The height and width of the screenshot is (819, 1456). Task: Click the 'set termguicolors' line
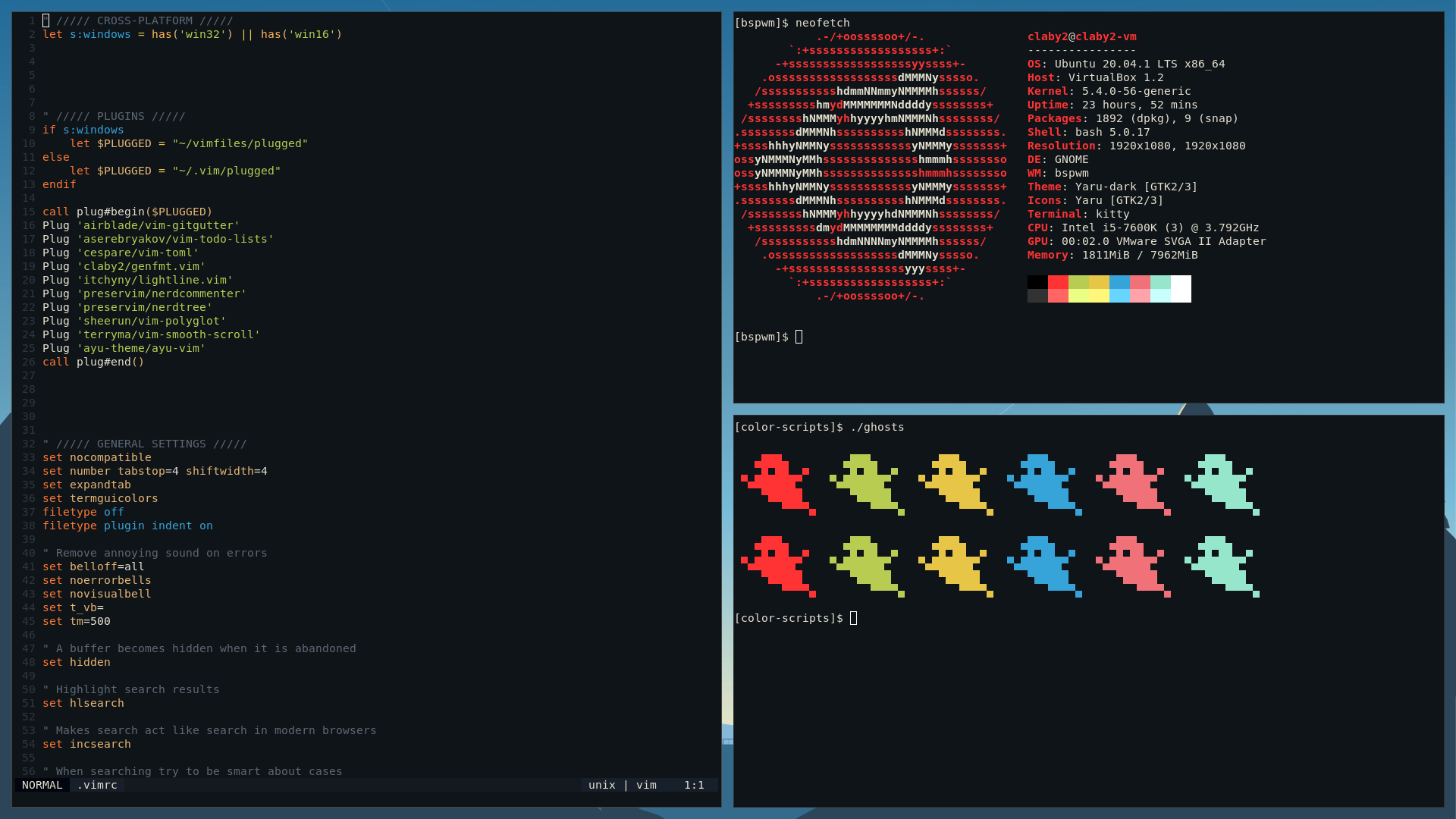[x=100, y=498]
